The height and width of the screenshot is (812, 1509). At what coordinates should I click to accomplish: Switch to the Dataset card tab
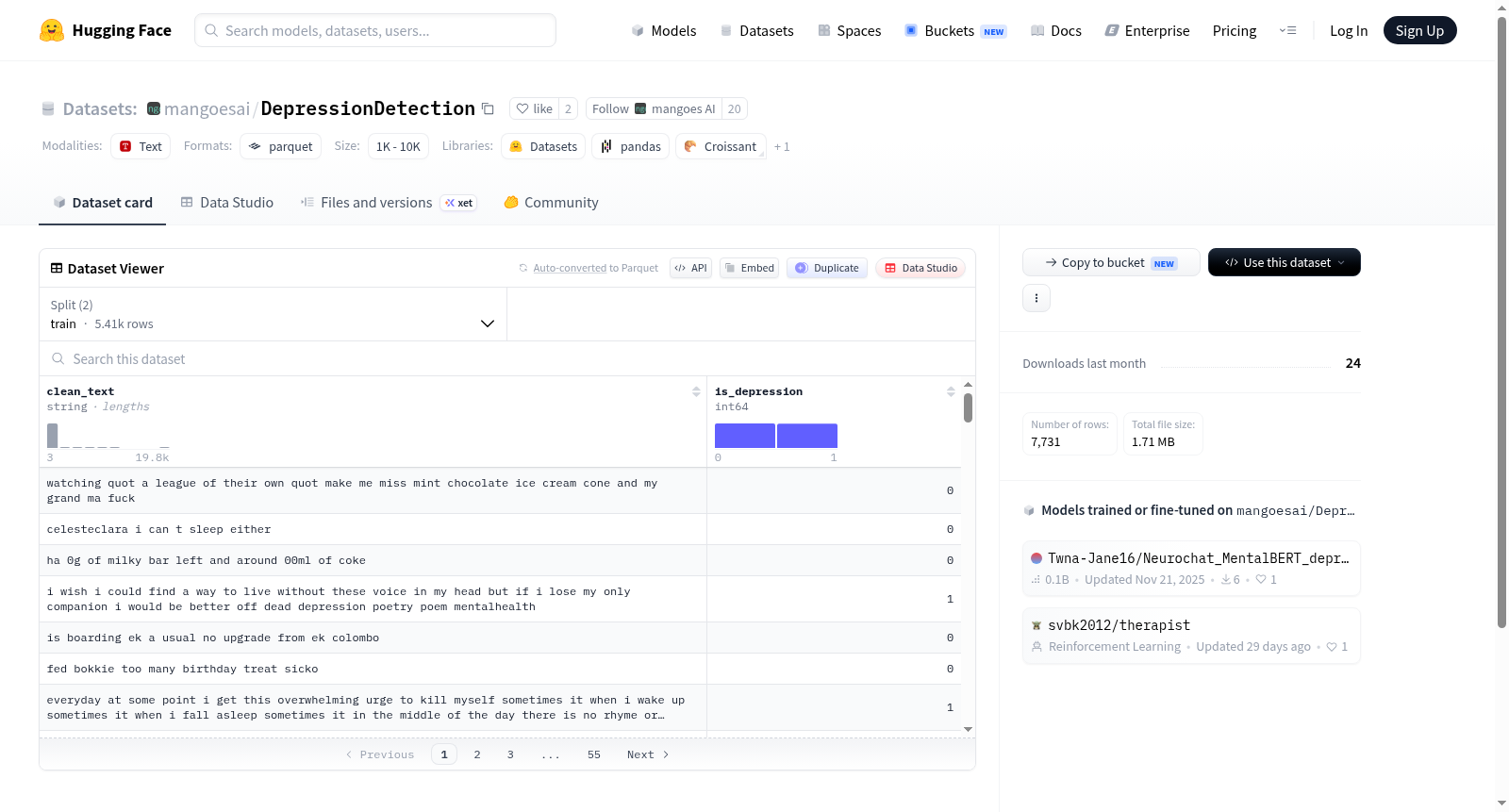[103, 203]
